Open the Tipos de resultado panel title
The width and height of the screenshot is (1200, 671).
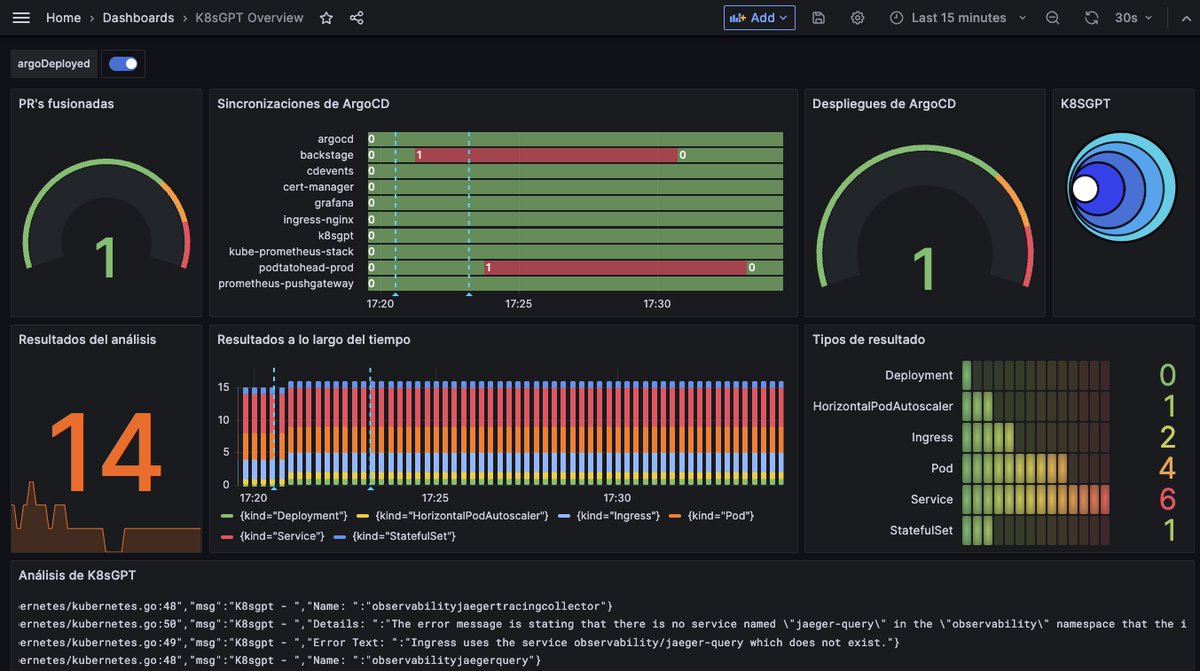tap(868, 339)
